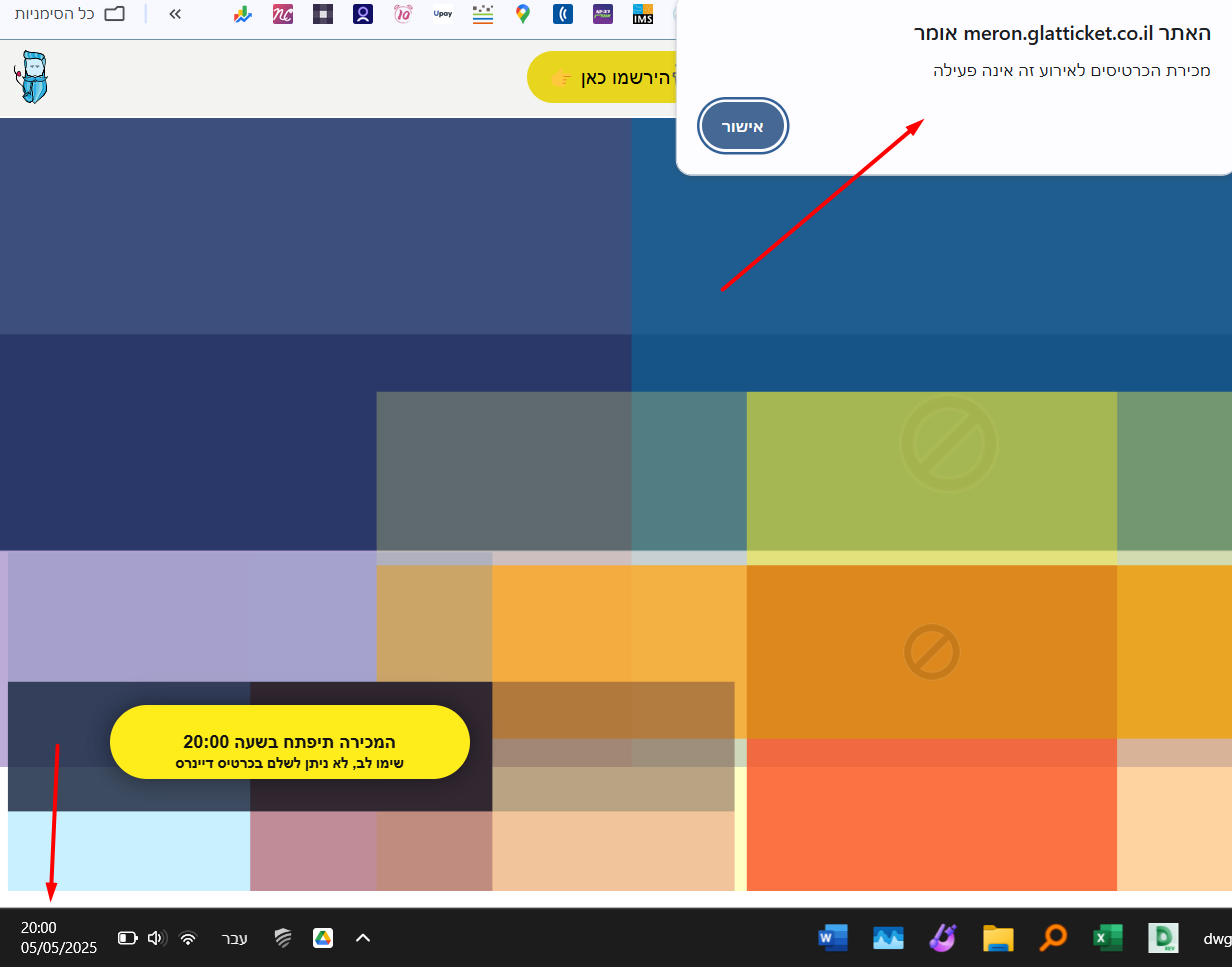Open the clock showing 20:00 05/05/2025

pos(59,938)
